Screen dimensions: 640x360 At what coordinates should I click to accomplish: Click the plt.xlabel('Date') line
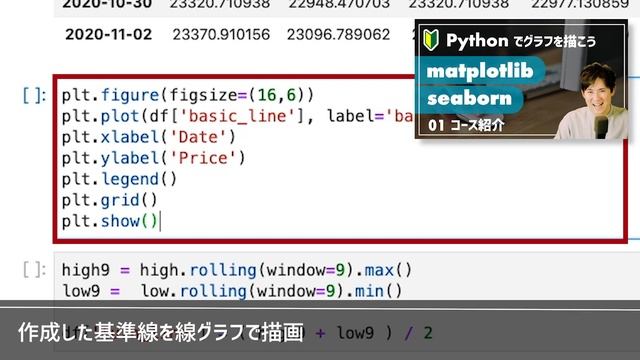[149, 137]
